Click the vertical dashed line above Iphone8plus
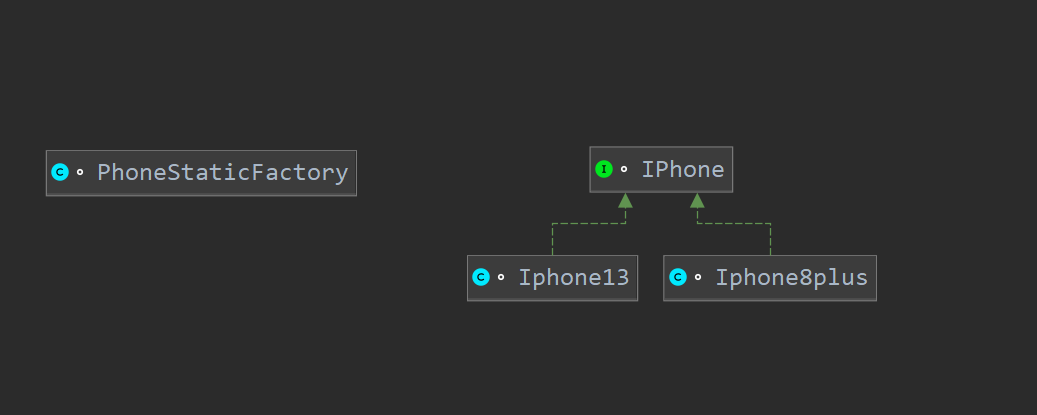 770,240
